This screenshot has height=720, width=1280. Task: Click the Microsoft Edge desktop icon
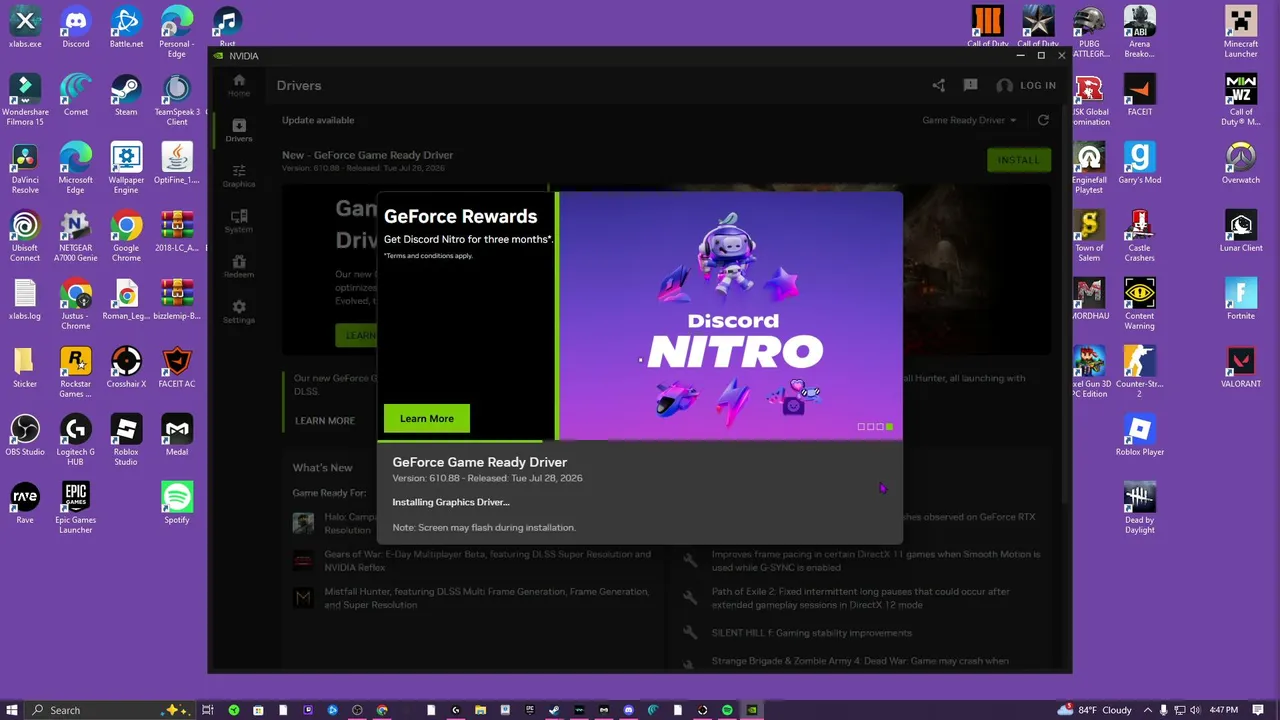(x=76, y=167)
